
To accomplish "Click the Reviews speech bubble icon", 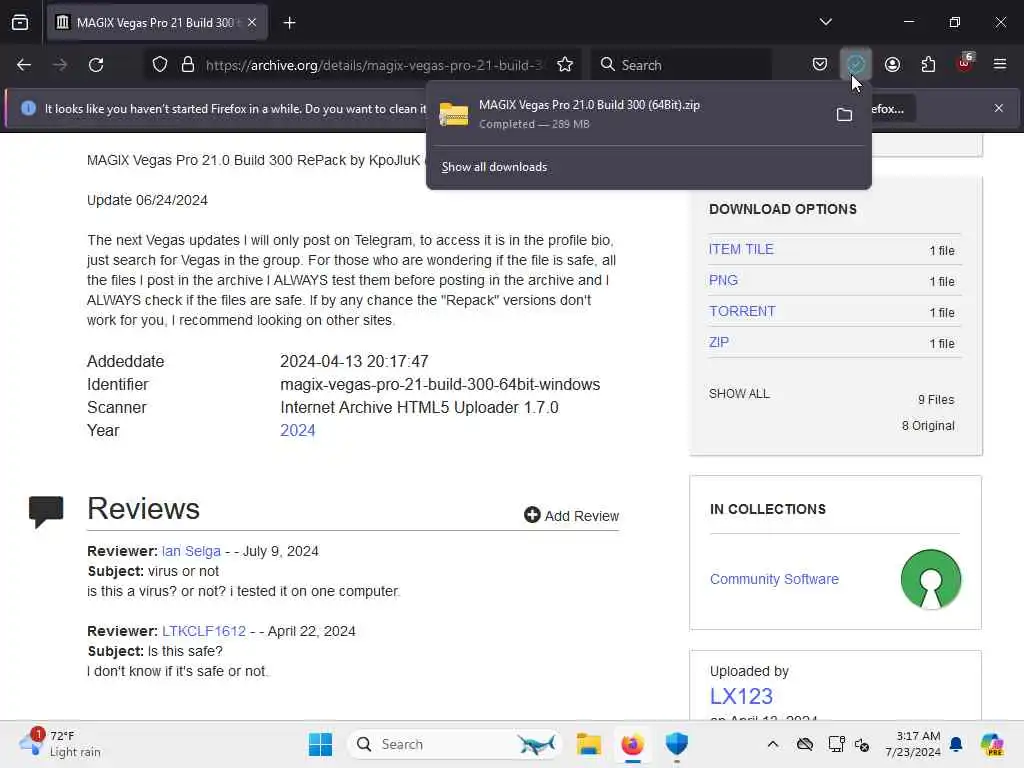I will pos(46,511).
